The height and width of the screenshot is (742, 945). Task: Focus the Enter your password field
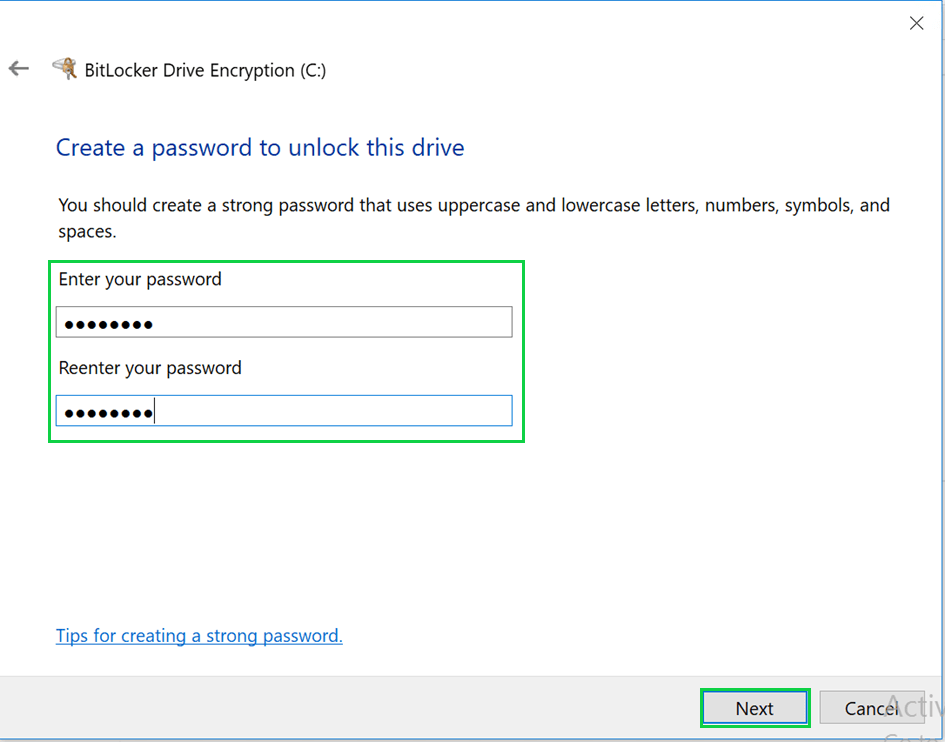point(284,322)
